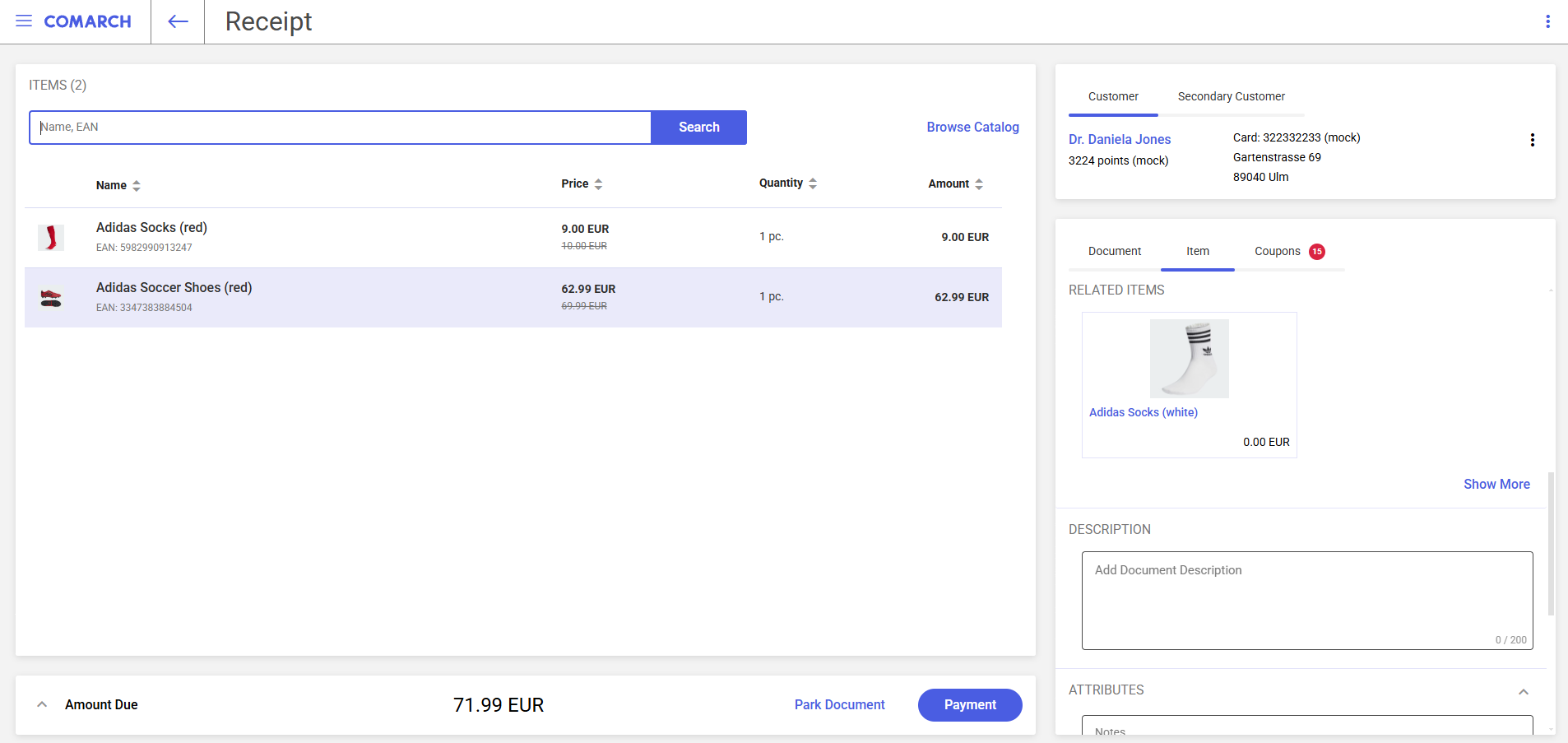
Task: Open Adidas Socks (white) link
Action: pos(1143,412)
